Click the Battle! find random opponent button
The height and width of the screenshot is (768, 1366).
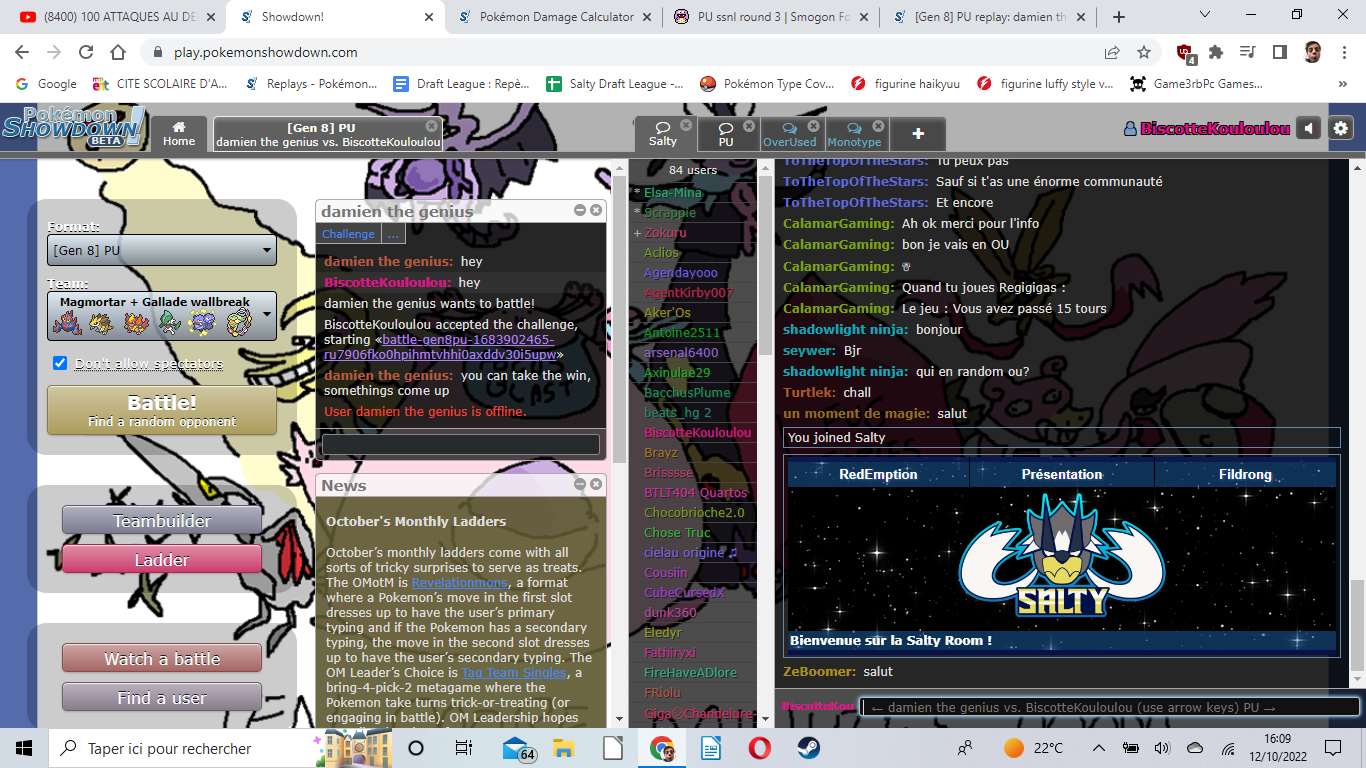tap(162, 411)
